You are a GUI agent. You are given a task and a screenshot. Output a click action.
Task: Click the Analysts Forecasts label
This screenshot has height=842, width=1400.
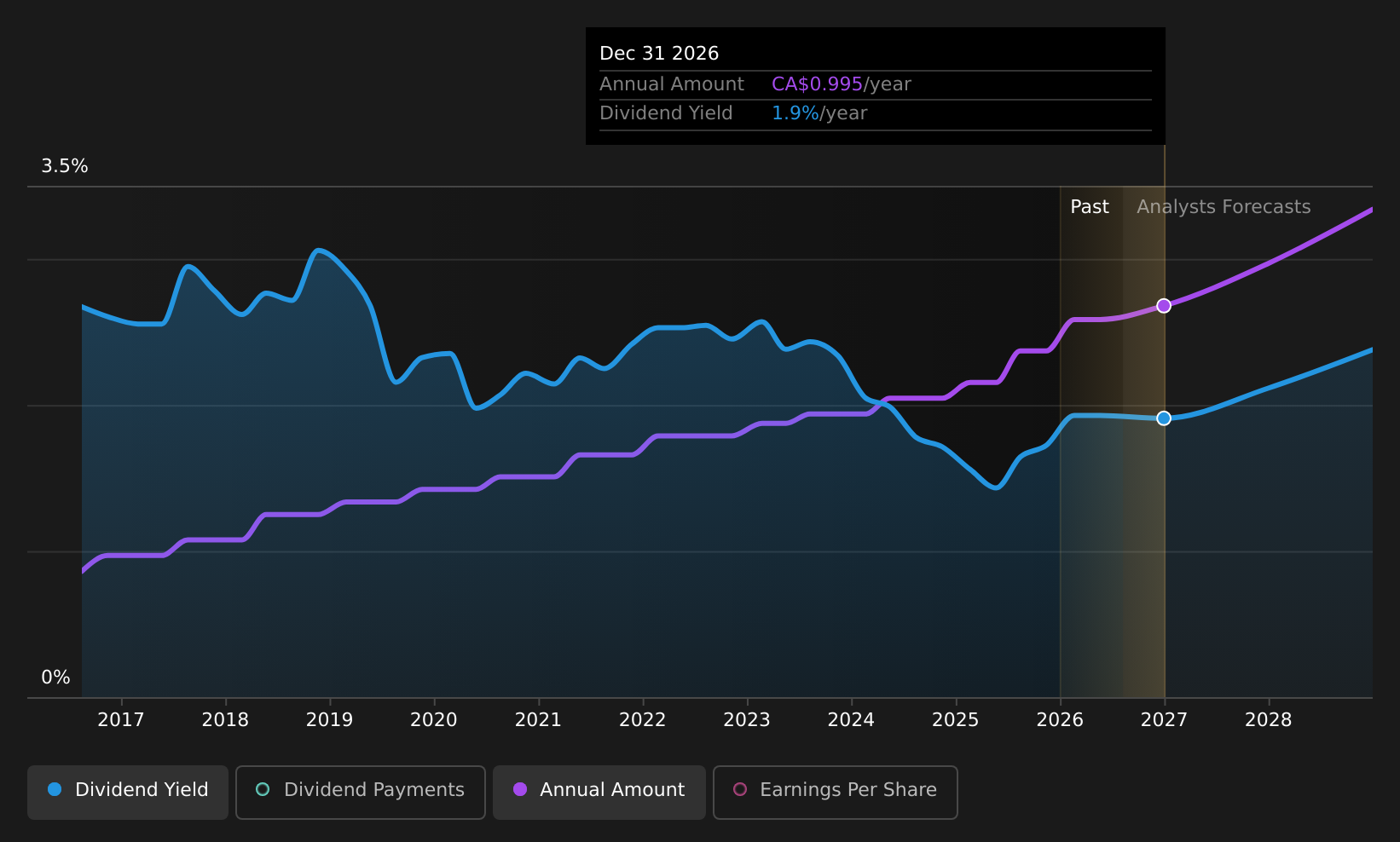click(1224, 207)
